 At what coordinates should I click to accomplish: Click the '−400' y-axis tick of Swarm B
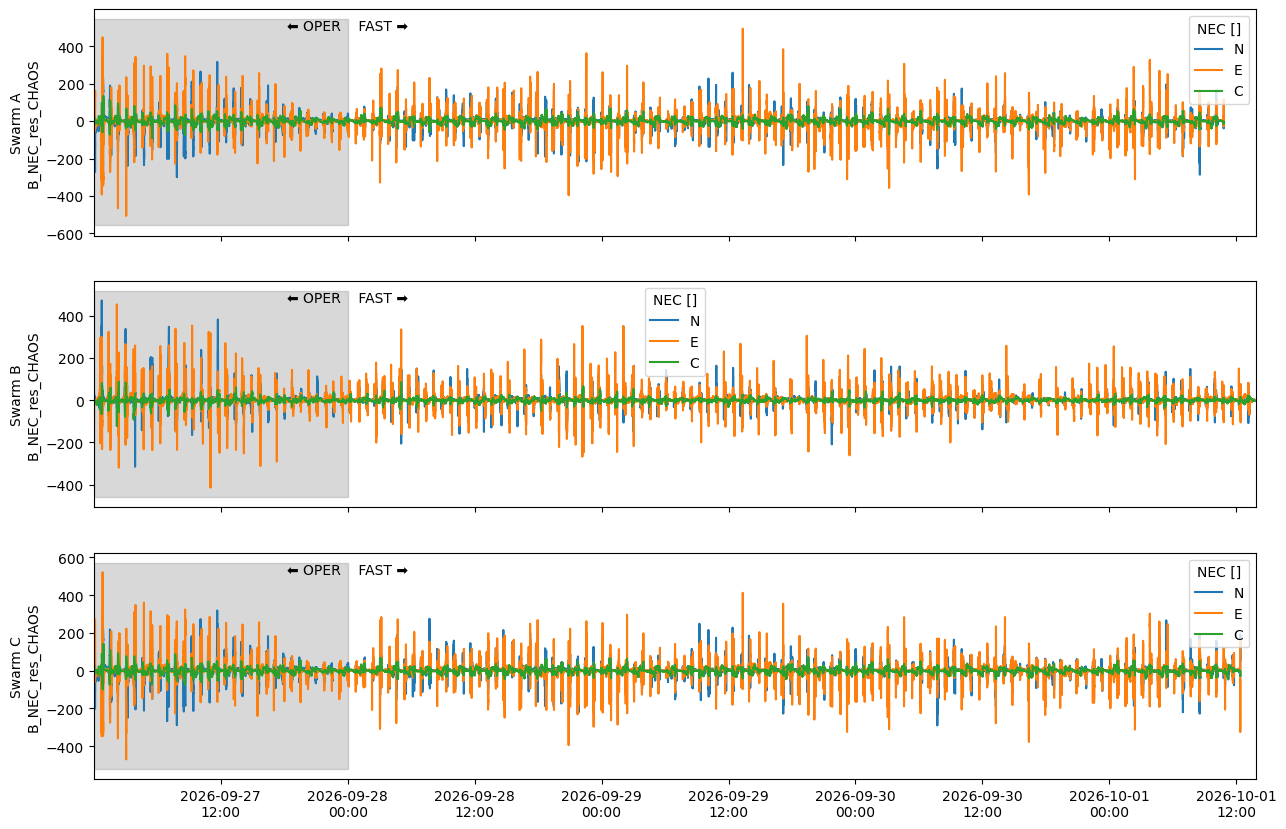(x=69, y=486)
